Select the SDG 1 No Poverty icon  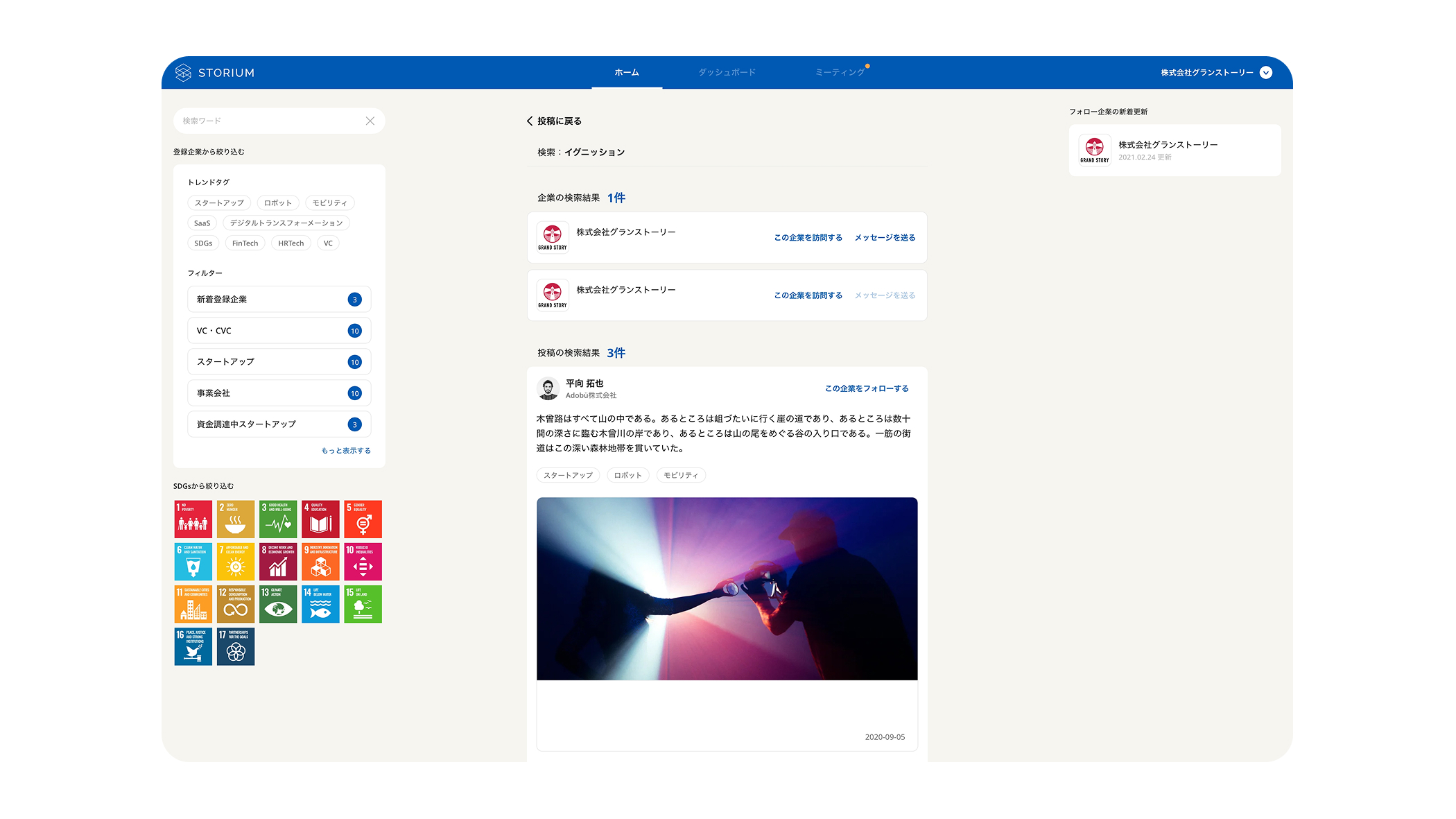click(193, 519)
